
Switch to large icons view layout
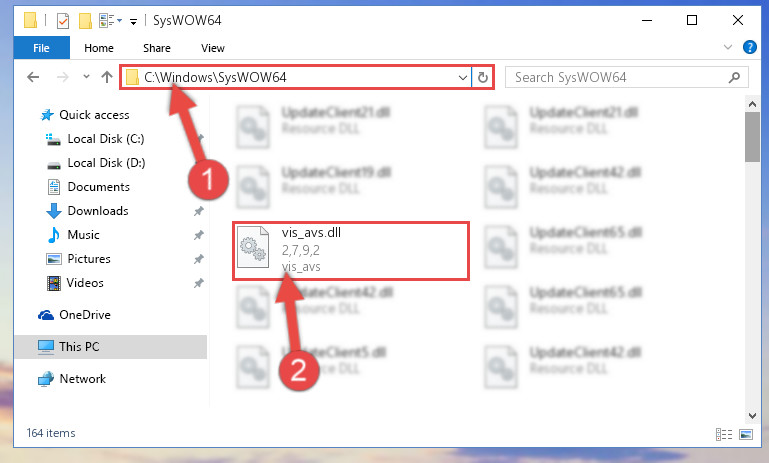746,434
